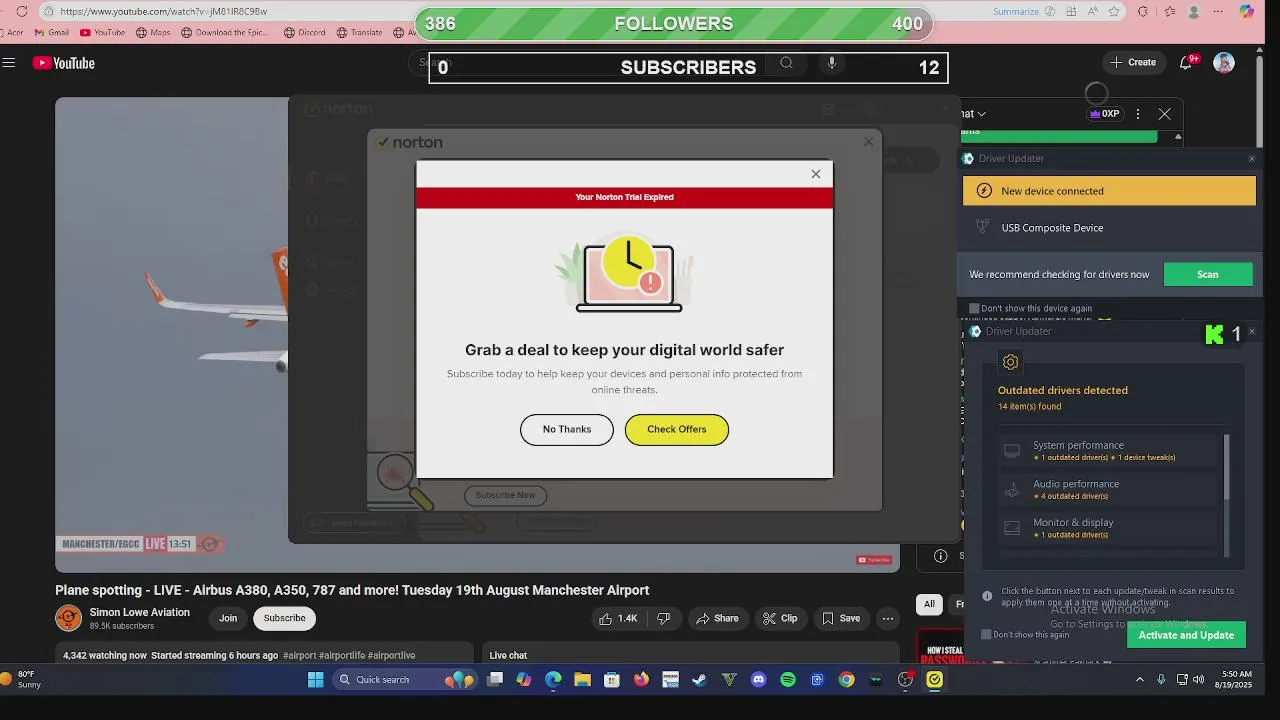Open the Maps bookmark
The height and width of the screenshot is (720, 1280).
[x=153, y=32]
